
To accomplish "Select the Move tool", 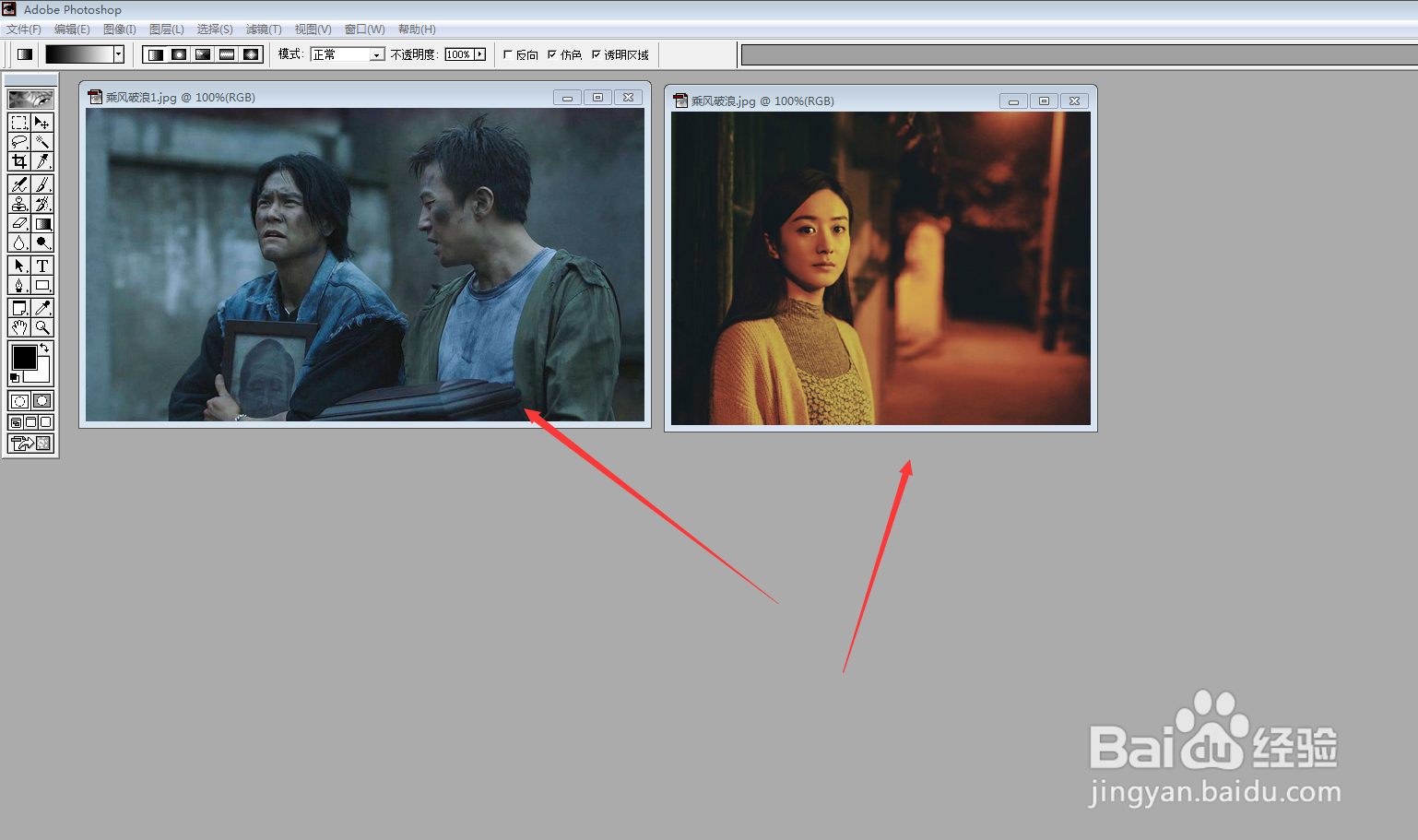I will tap(42, 123).
